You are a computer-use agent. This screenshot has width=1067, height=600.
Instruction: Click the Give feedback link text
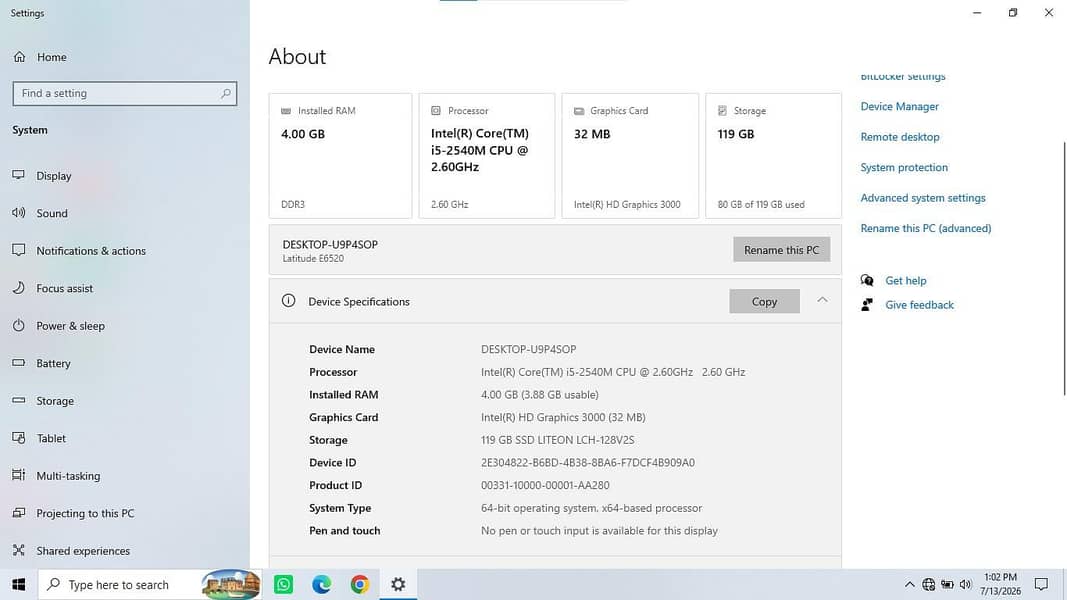pyautogui.click(x=919, y=305)
